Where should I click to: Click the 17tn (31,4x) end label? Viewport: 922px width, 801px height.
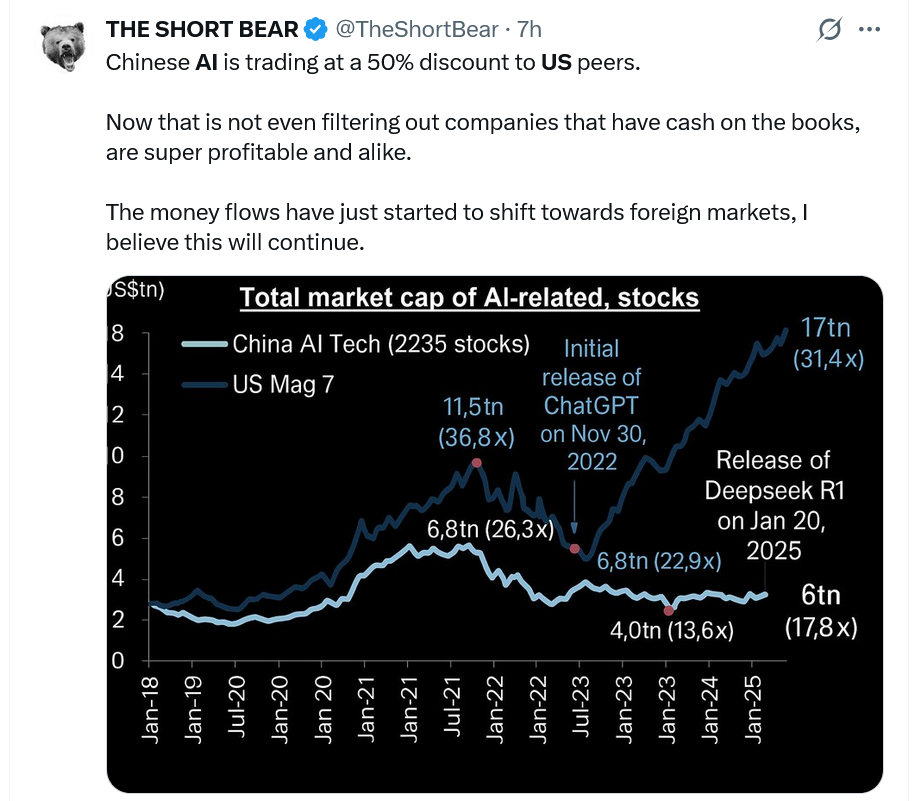click(x=828, y=344)
